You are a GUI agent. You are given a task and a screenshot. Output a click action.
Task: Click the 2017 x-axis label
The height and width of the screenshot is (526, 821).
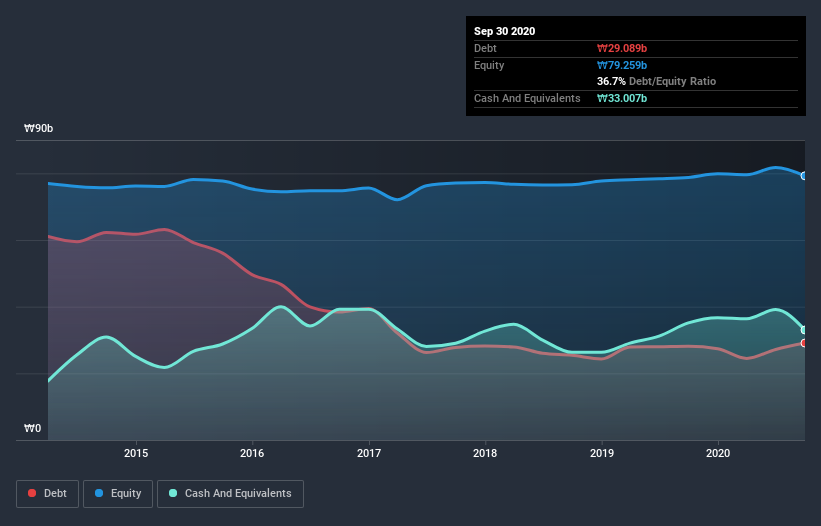(x=369, y=453)
